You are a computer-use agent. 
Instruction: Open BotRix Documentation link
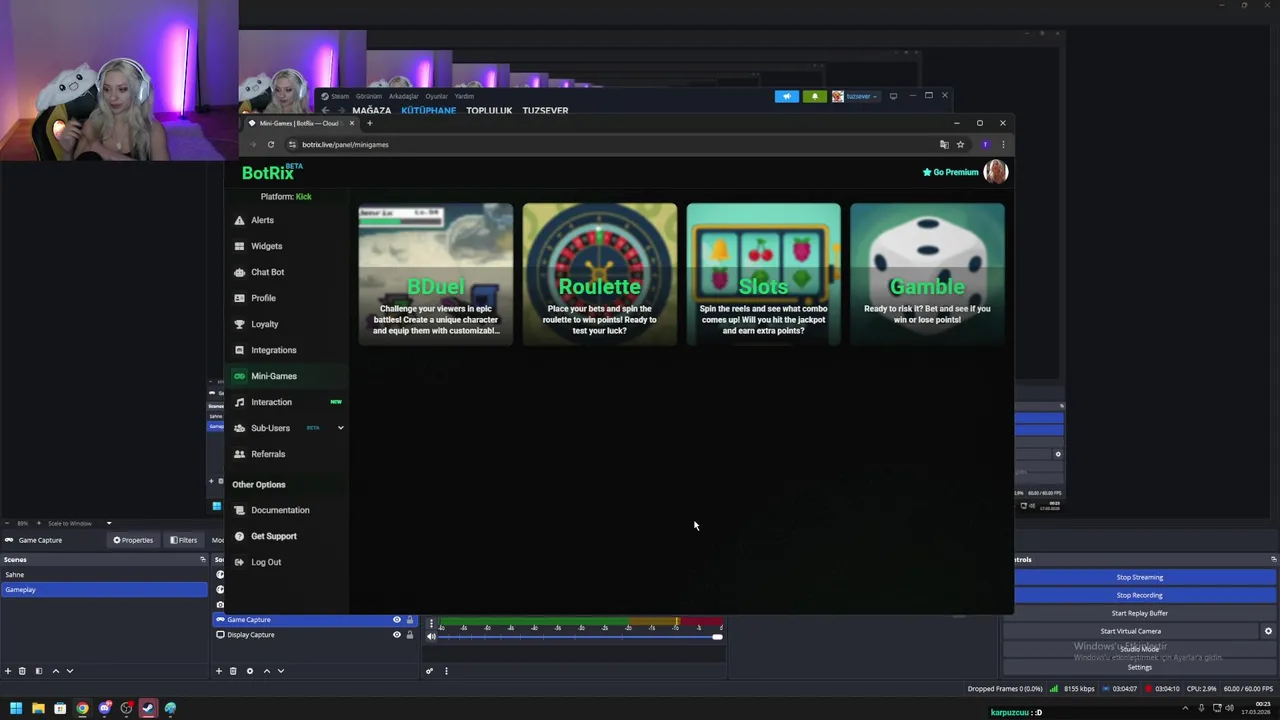280,510
